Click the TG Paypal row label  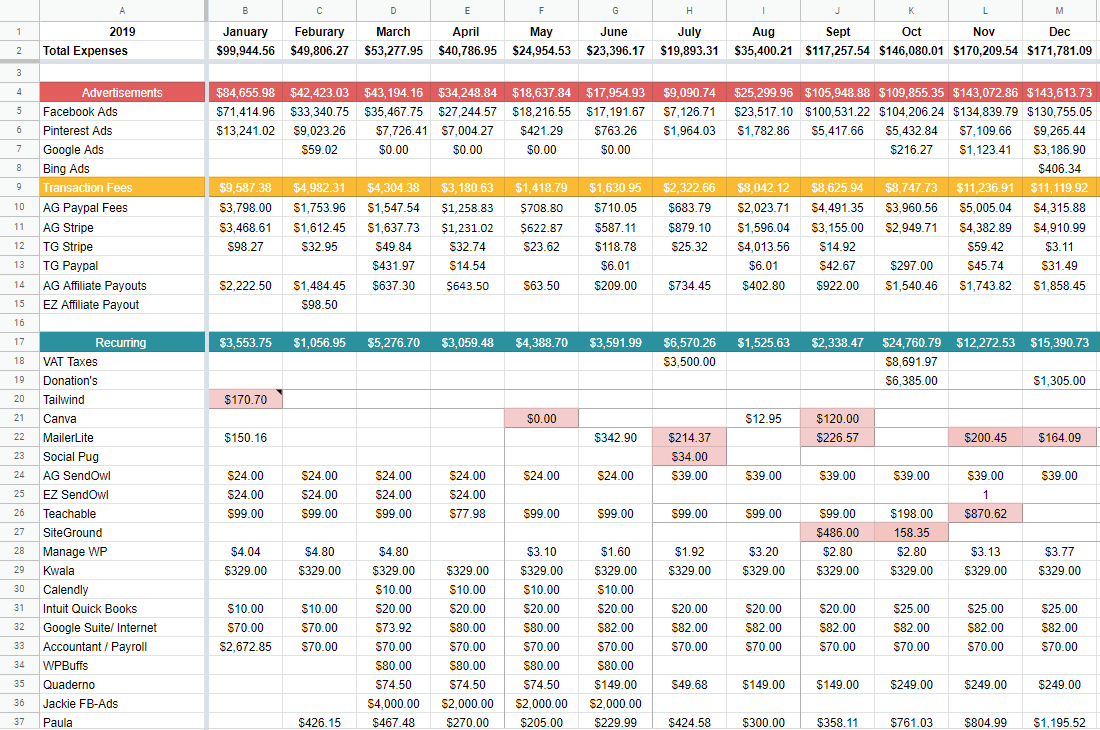tap(122, 265)
